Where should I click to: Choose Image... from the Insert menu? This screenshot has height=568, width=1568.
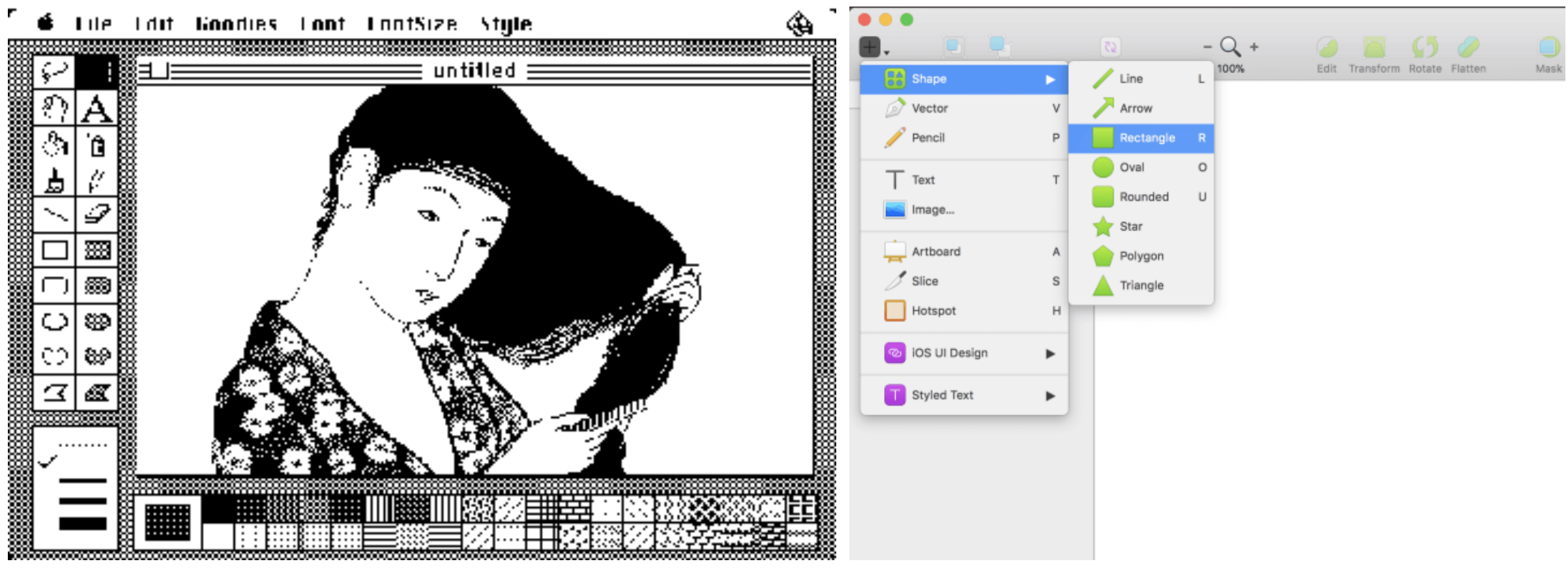pyautogui.click(x=964, y=210)
